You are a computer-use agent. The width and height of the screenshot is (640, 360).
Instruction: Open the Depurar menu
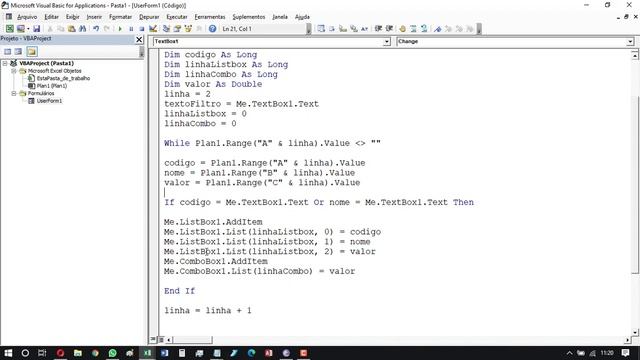coord(149,17)
